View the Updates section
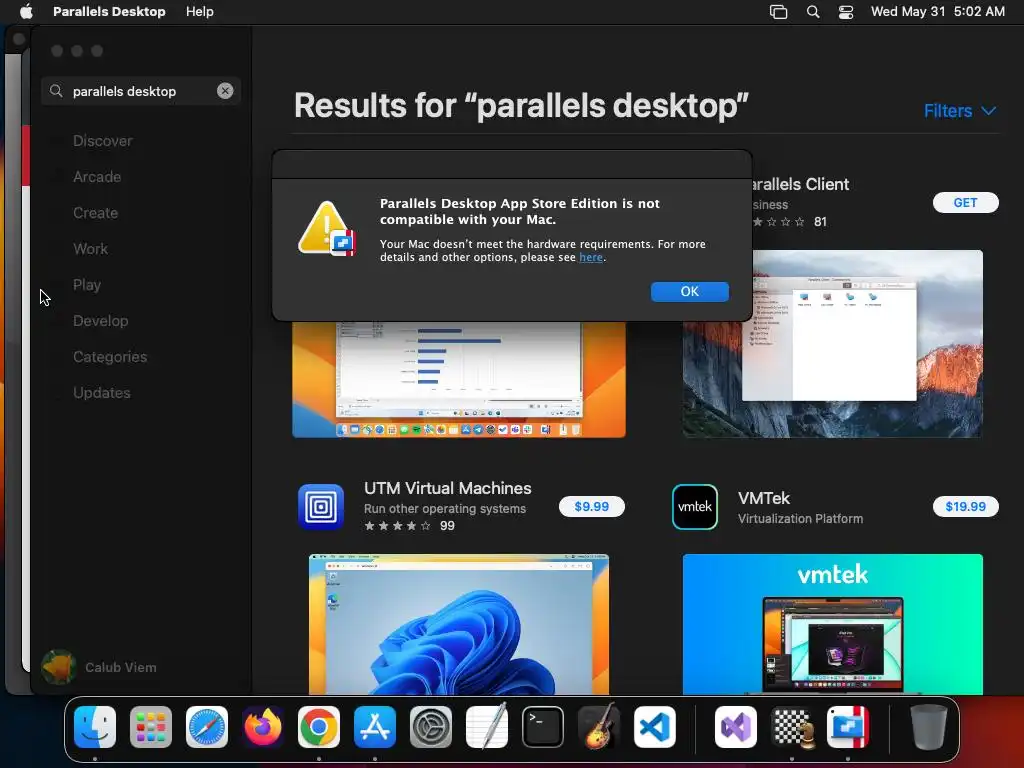Viewport: 1024px width, 768px height. (x=101, y=392)
